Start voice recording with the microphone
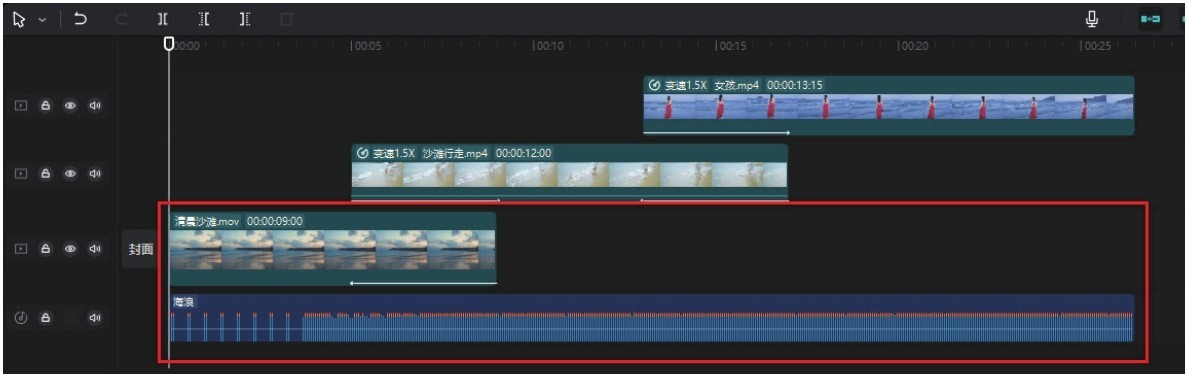The height and width of the screenshot is (377, 1188). 1092,20
